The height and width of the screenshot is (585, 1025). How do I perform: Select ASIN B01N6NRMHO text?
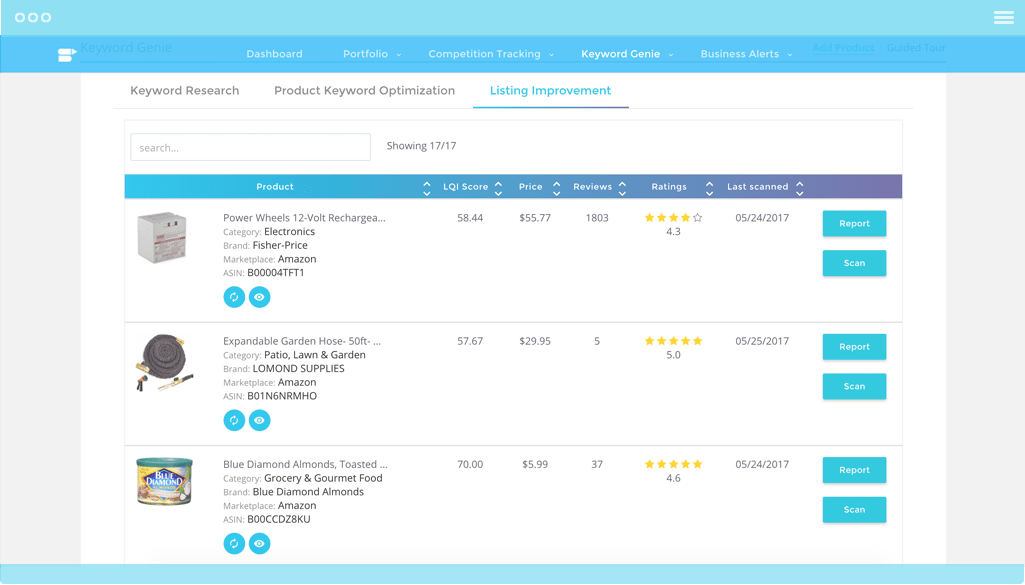[282, 396]
